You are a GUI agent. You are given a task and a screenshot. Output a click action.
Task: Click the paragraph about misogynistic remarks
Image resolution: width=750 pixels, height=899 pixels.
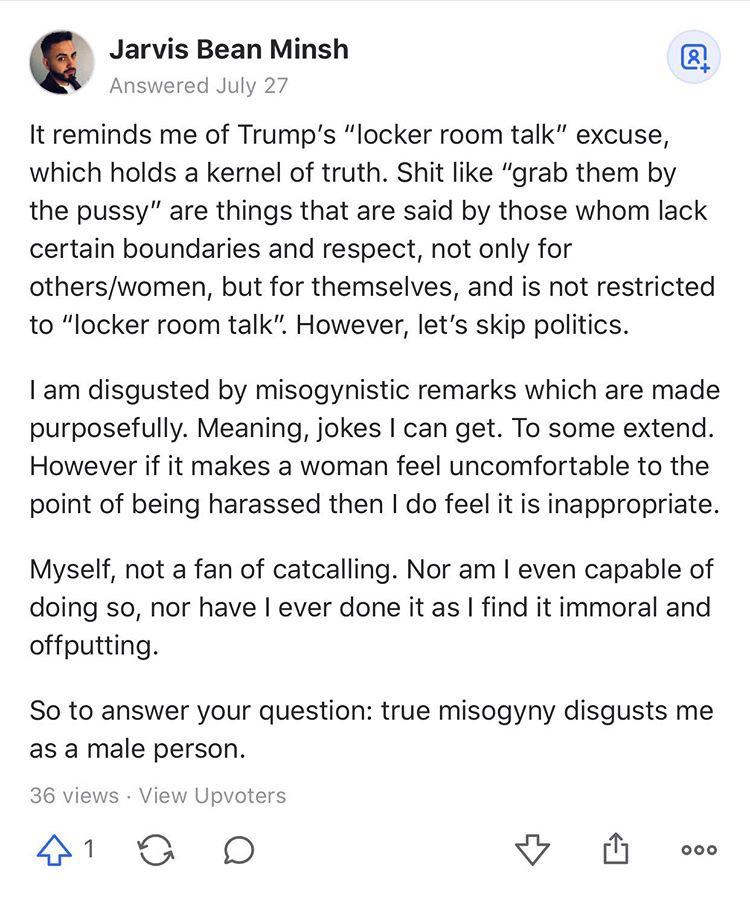[x=374, y=447]
